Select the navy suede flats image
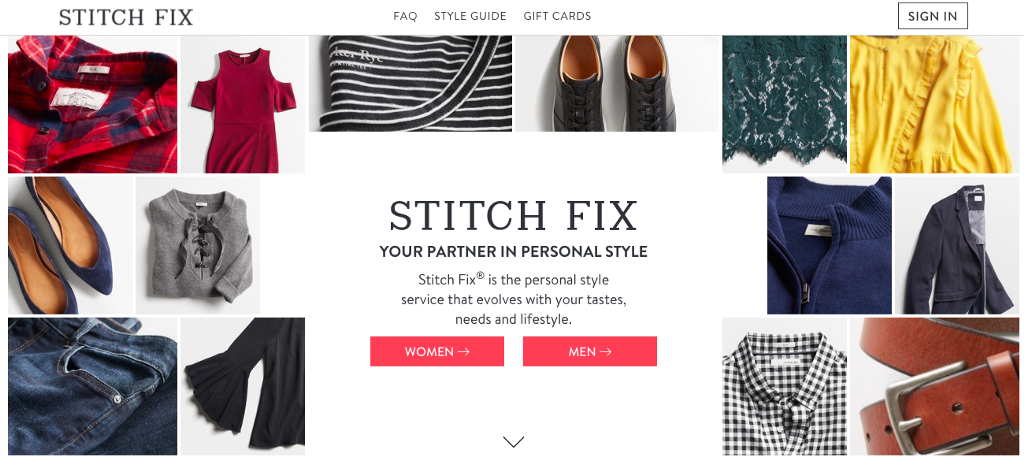This screenshot has width=1024, height=460. click(69, 244)
